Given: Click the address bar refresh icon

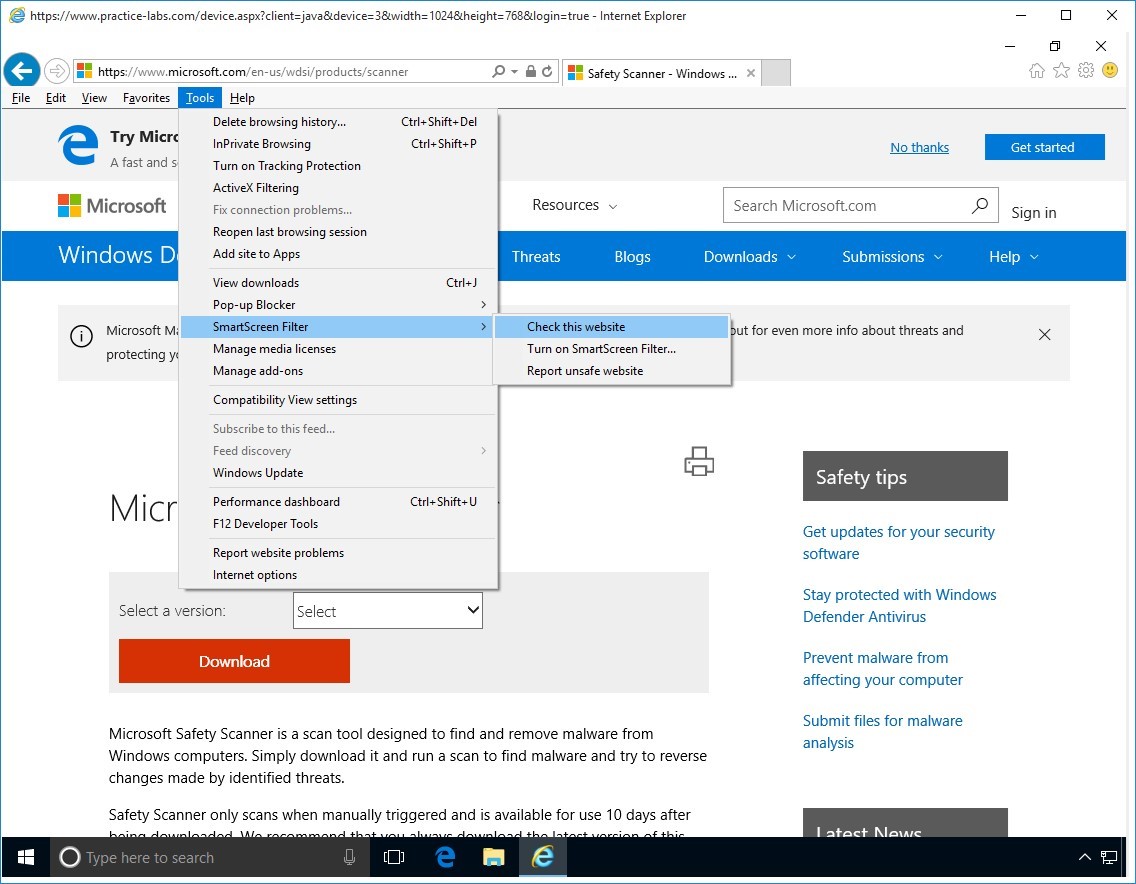Looking at the screenshot, I should click(x=547, y=72).
